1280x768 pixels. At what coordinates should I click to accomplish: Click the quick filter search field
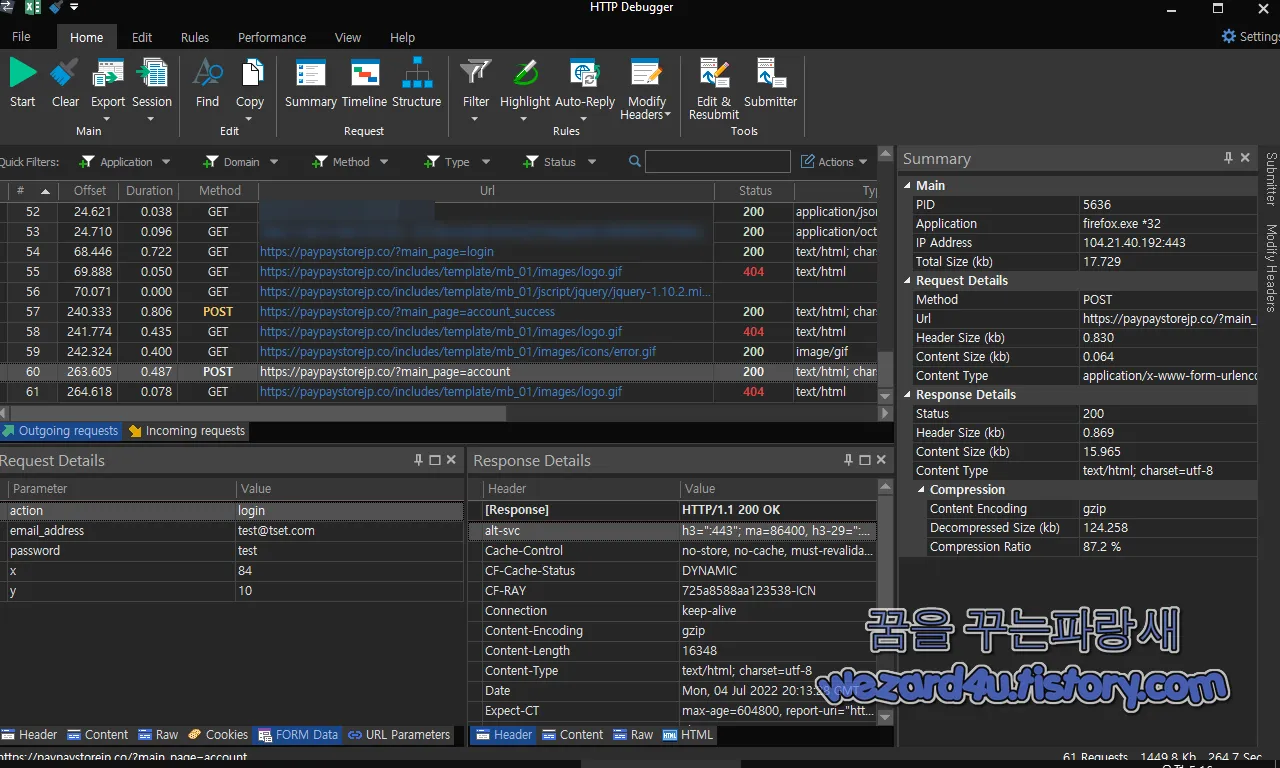click(717, 162)
